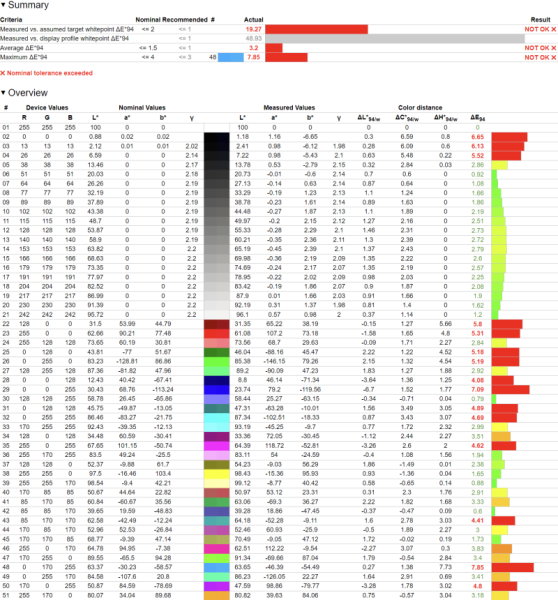
Task: Click the cyan swatch in row 32
Action: 217,417
